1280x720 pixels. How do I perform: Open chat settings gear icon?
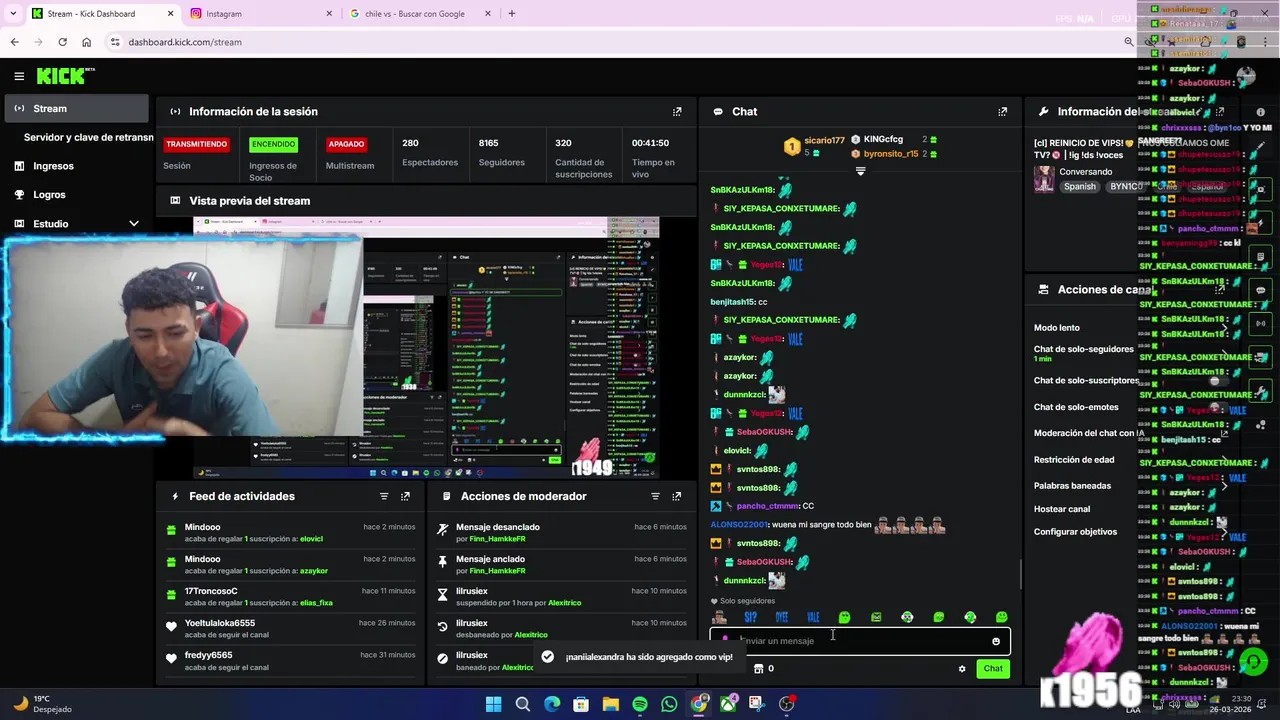[x=962, y=669]
